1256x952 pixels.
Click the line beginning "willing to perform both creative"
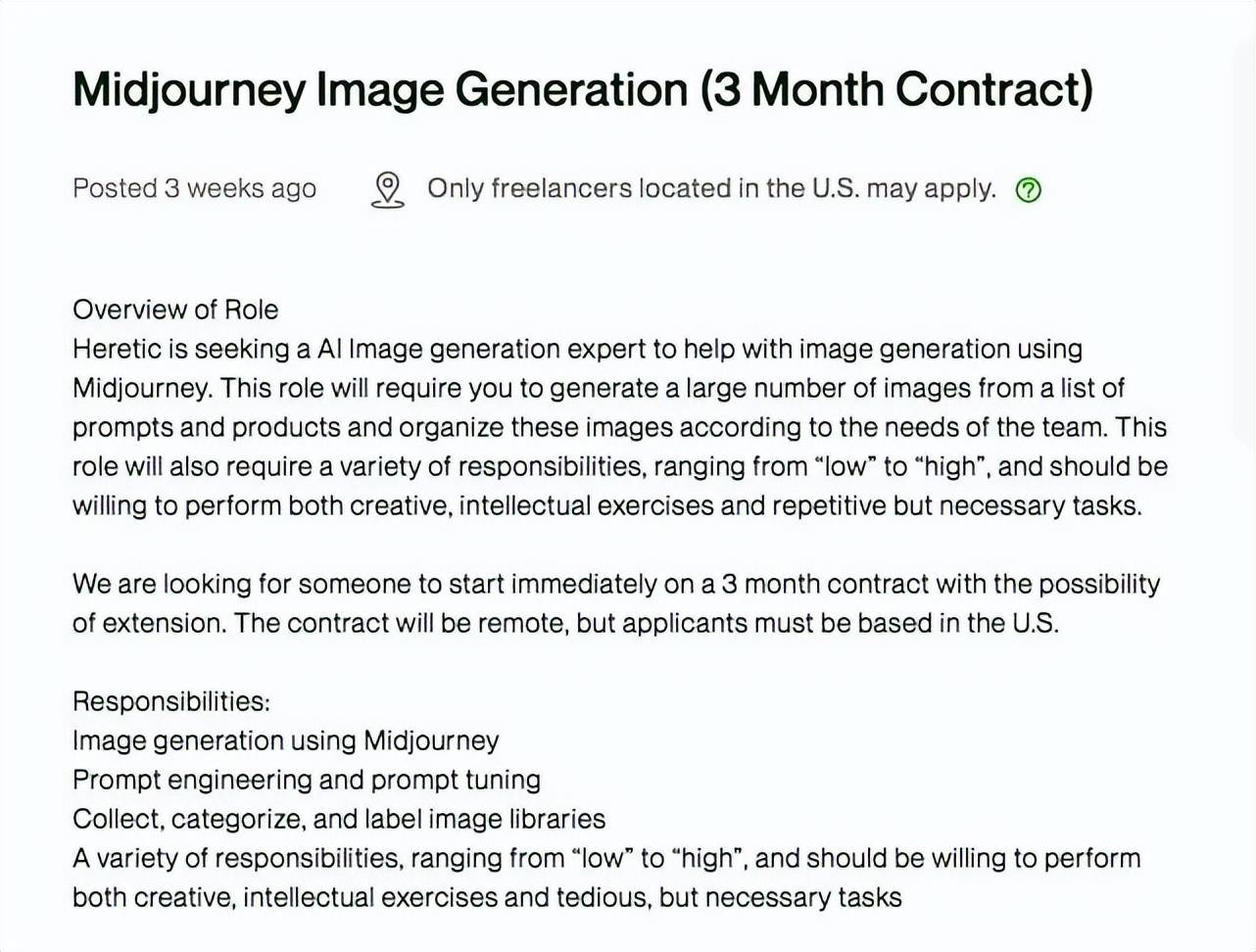pos(606,505)
